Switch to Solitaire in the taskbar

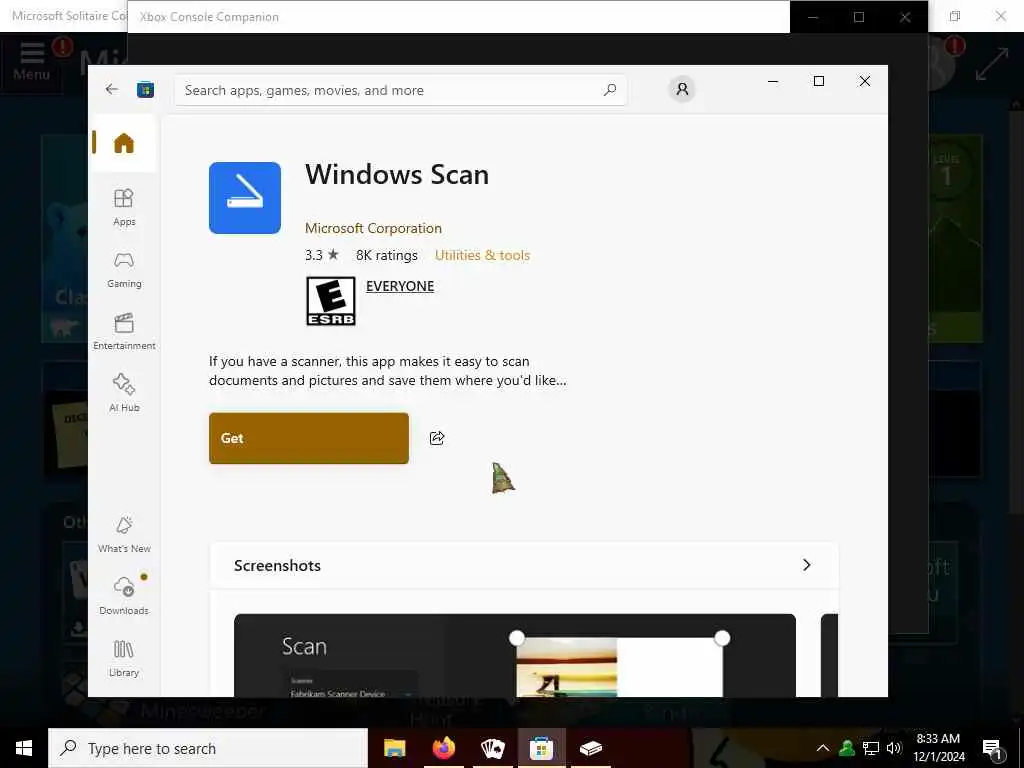click(492, 748)
